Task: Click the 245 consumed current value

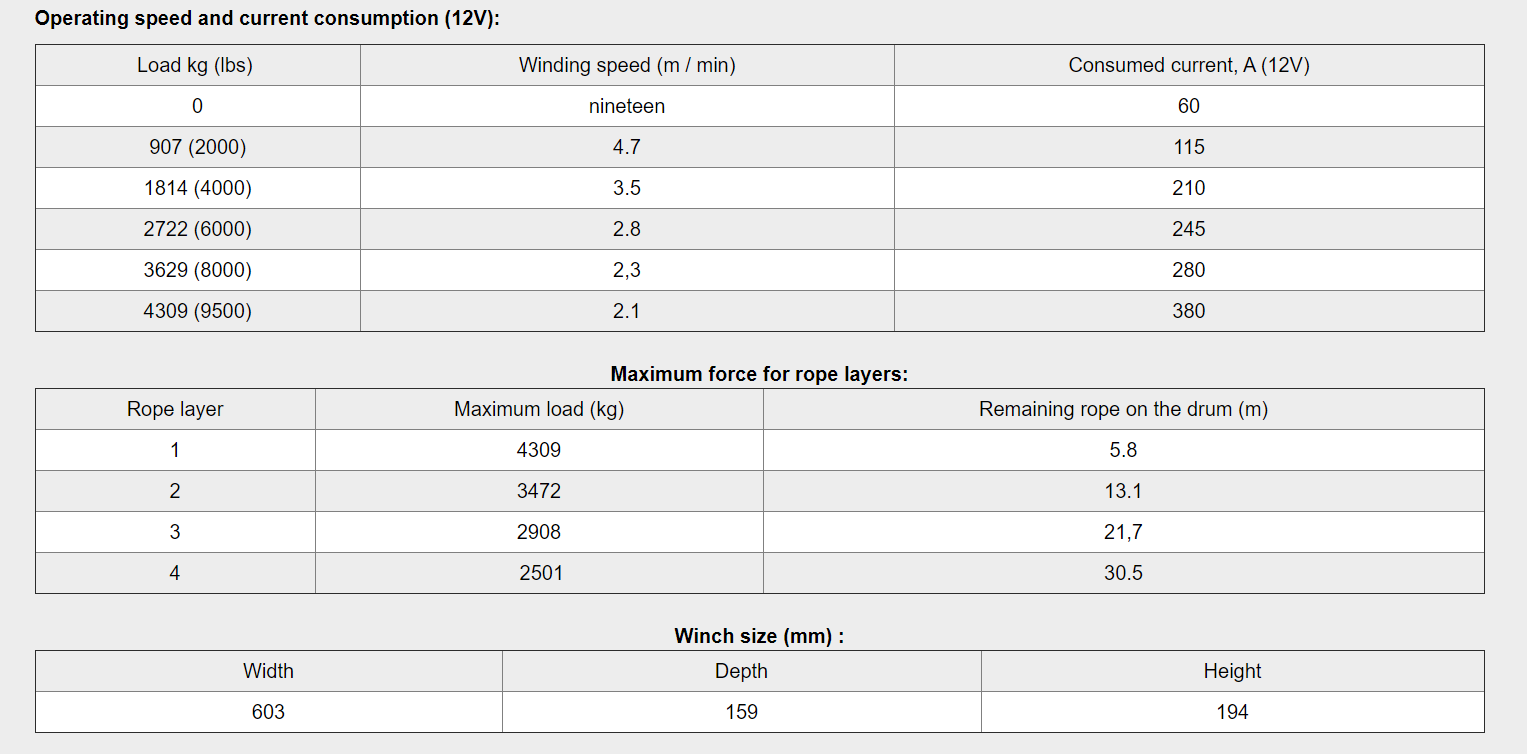Action: (x=1189, y=229)
